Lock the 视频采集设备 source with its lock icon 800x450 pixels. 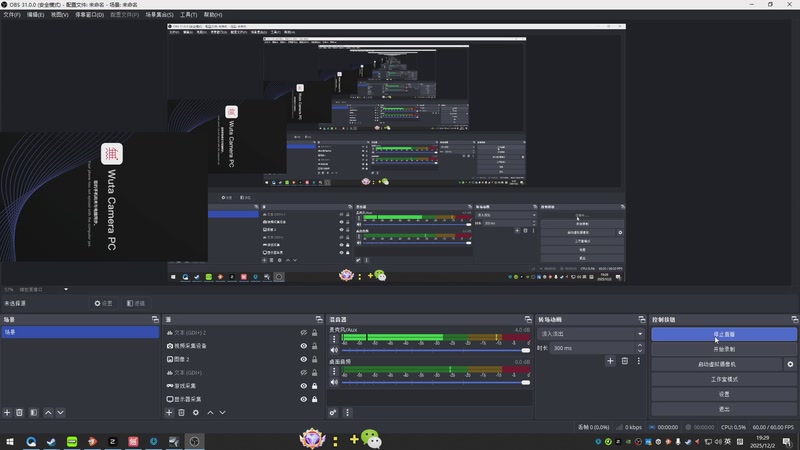314,346
